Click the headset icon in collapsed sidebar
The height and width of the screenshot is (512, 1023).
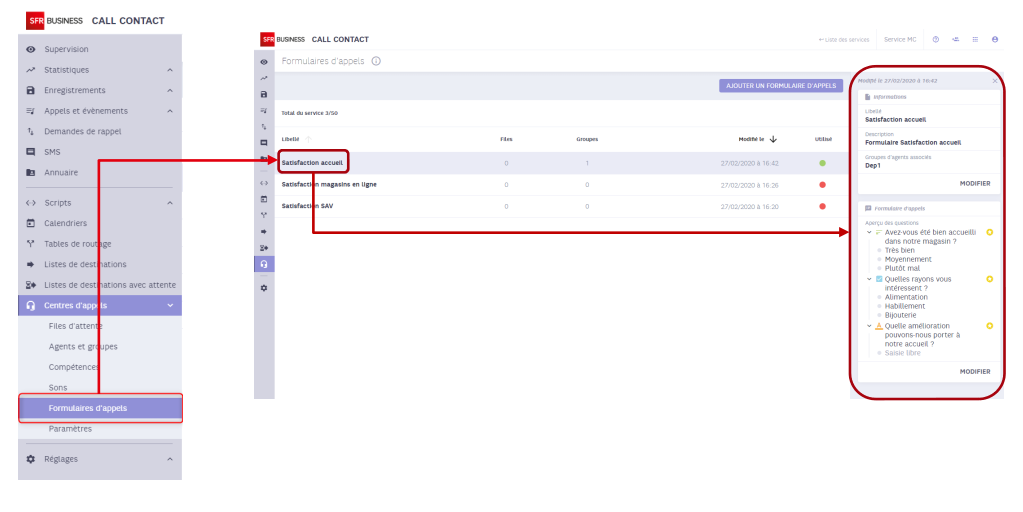pos(264,264)
